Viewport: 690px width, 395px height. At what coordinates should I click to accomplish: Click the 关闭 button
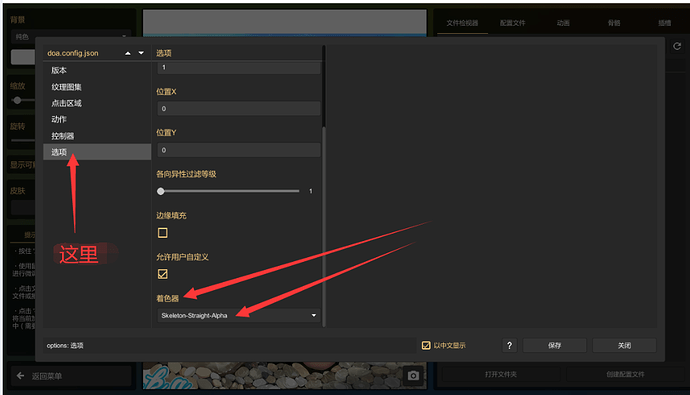pos(624,345)
